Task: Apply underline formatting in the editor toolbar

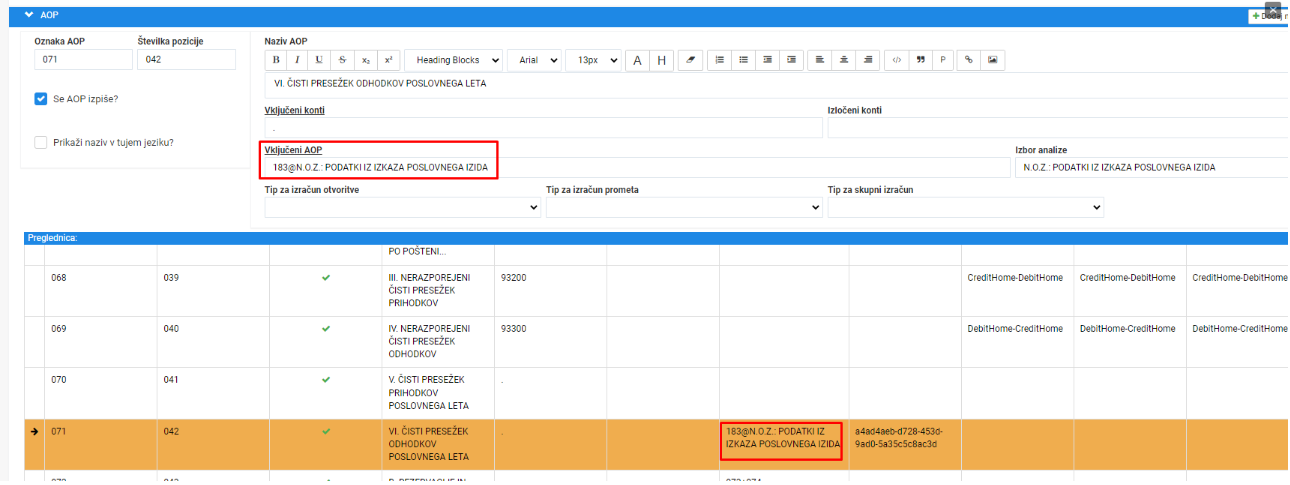Action: tap(319, 60)
